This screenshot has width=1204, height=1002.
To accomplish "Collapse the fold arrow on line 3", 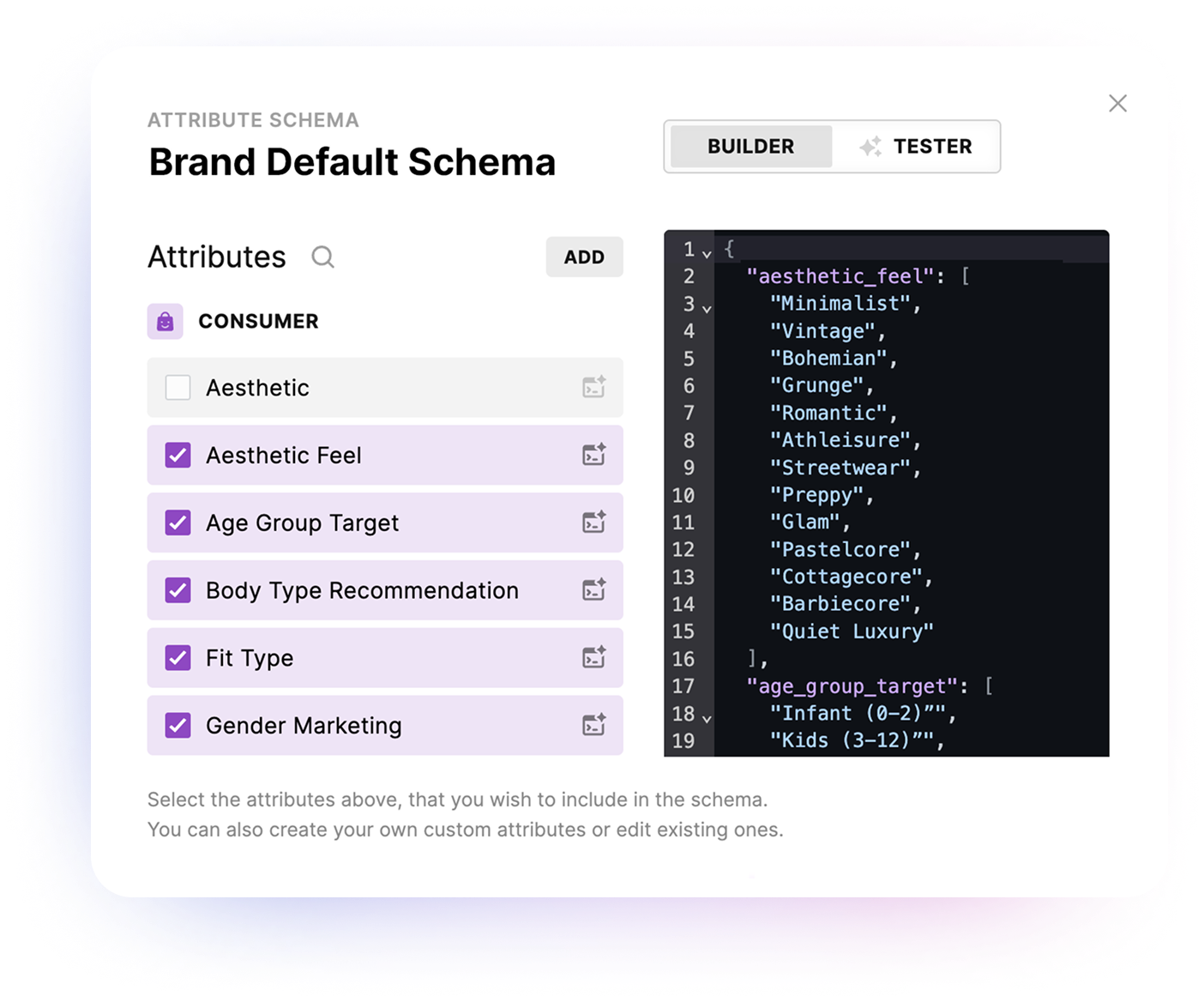I will click(x=707, y=308).
